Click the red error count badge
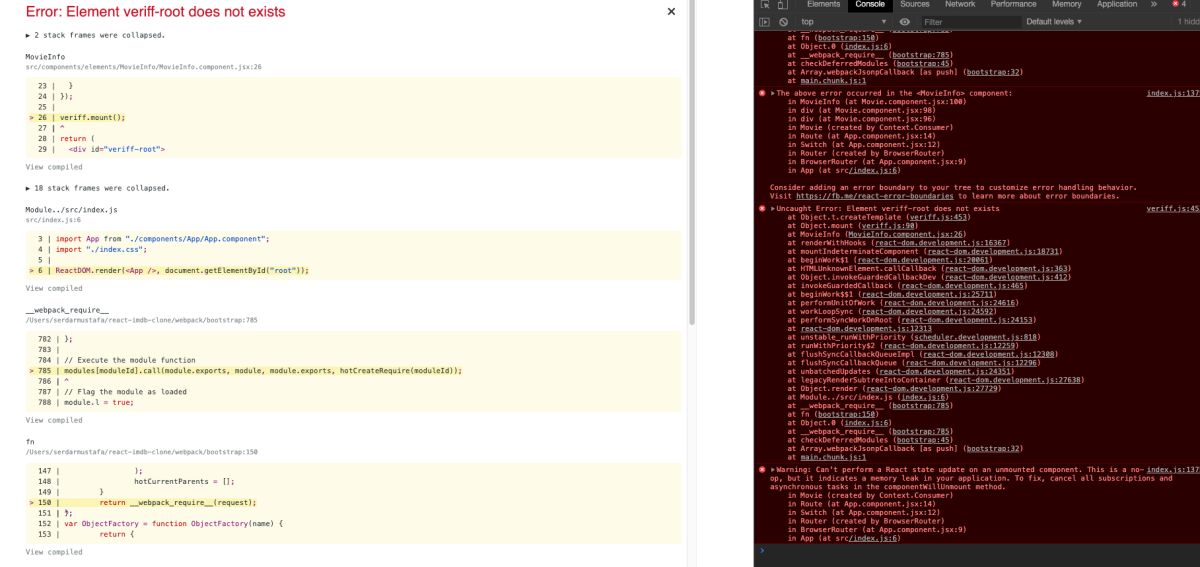 1181,4
